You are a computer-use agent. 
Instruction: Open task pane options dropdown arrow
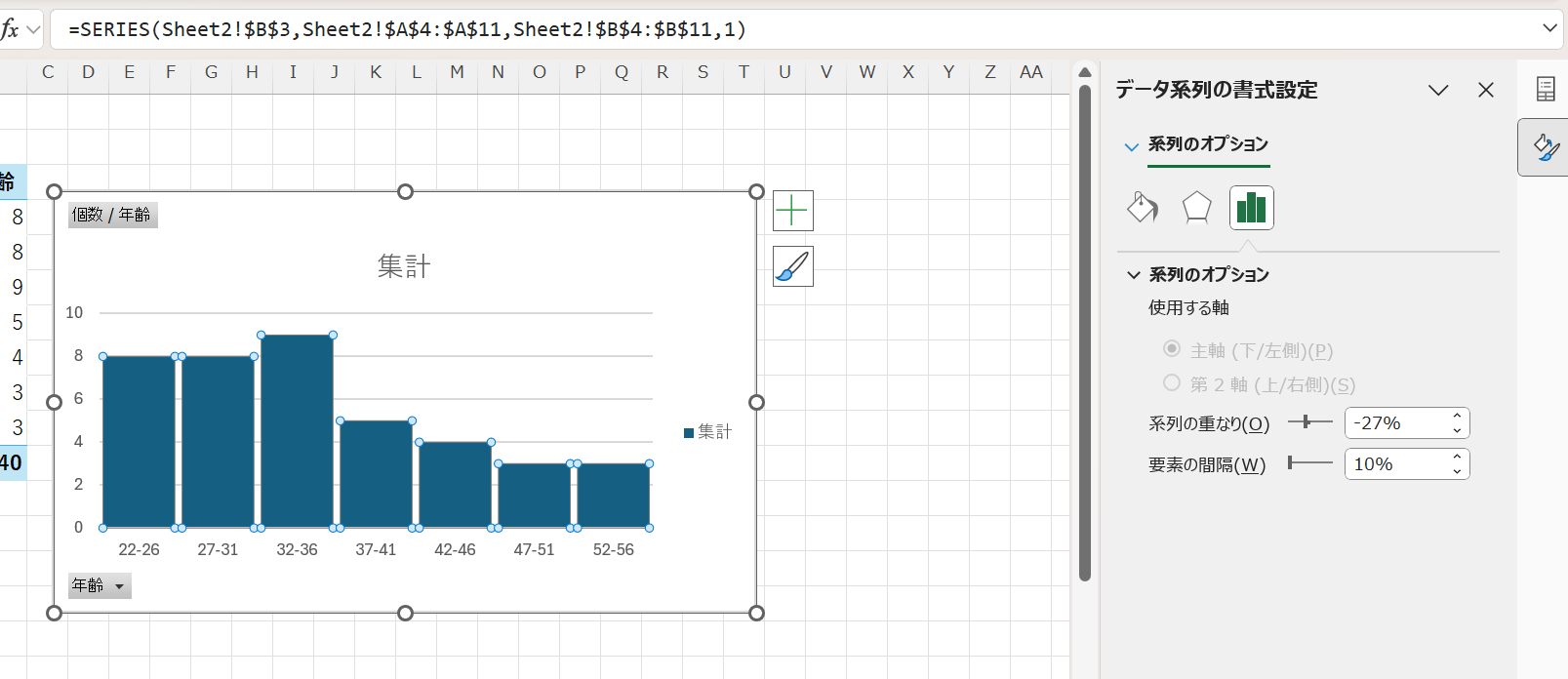point(1437,90)
